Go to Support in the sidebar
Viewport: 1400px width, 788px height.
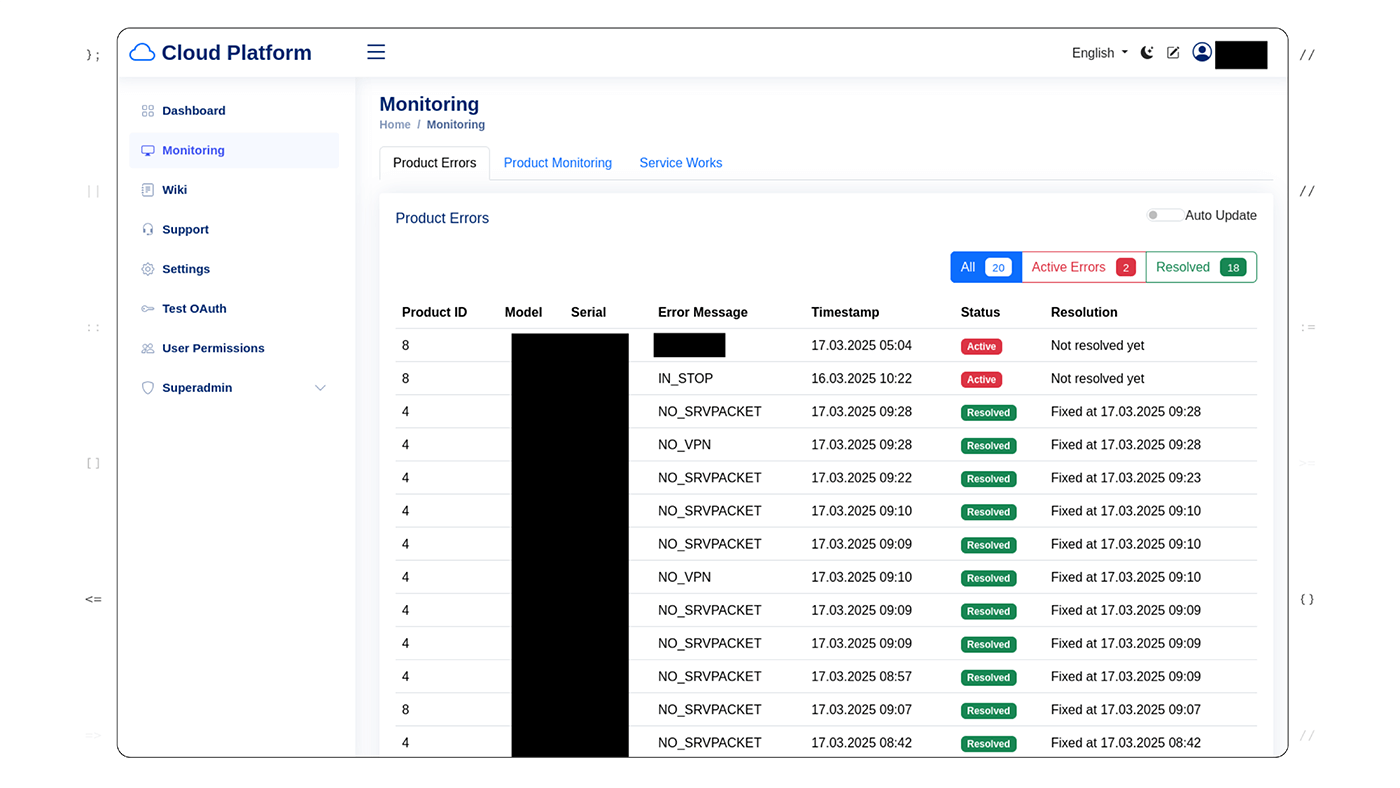point(185,230)
